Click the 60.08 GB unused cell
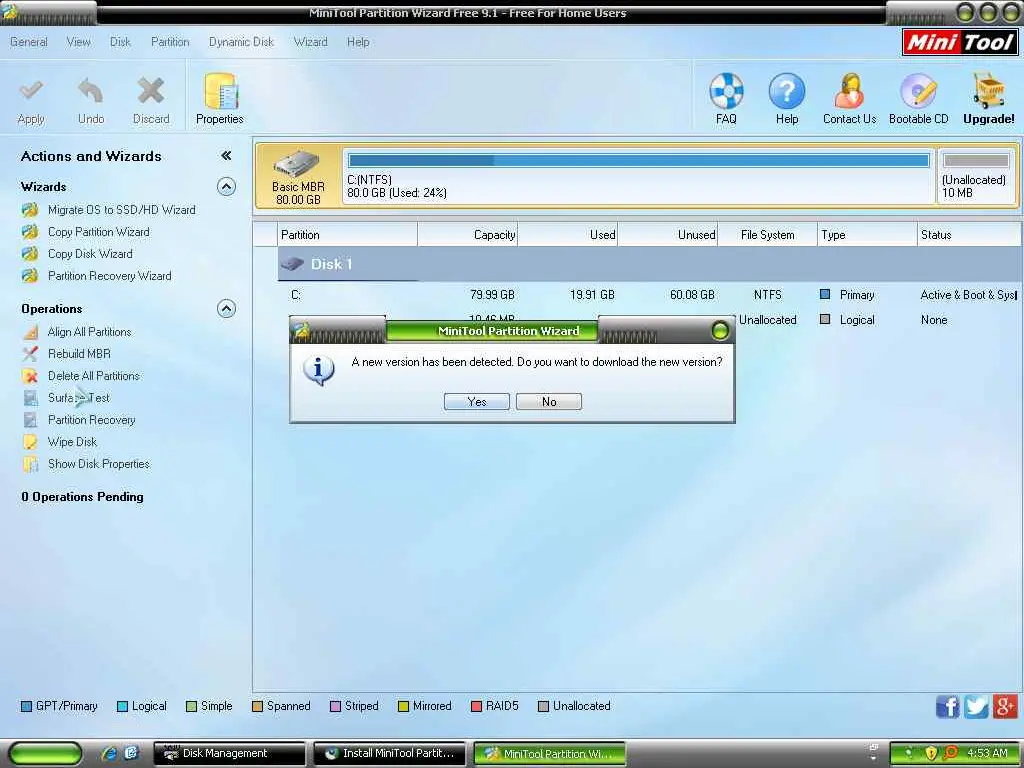The height and width of the screenshot is (768, 1024). (692, 295)
